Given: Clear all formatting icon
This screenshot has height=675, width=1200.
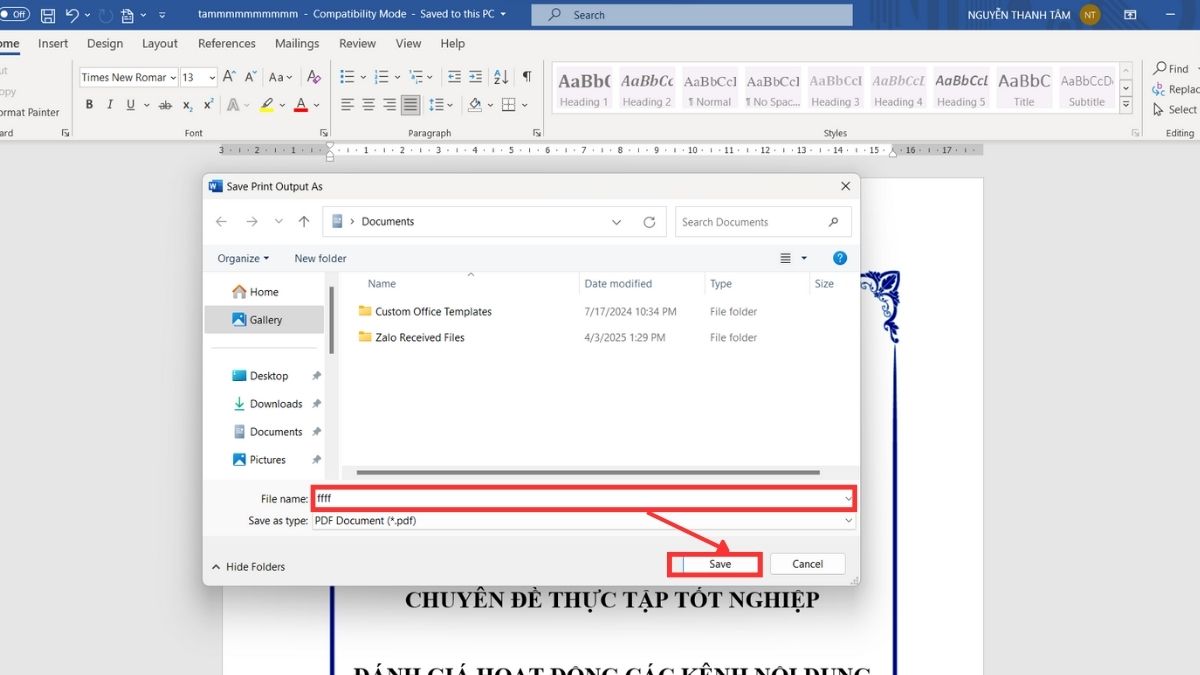Looking at the screenshot, I should coord(314,77).
